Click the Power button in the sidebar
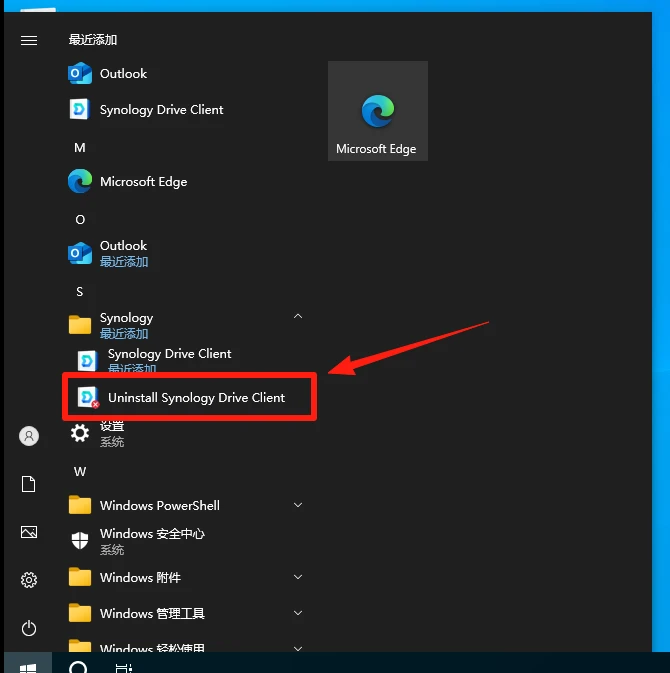 coord(29,628)
